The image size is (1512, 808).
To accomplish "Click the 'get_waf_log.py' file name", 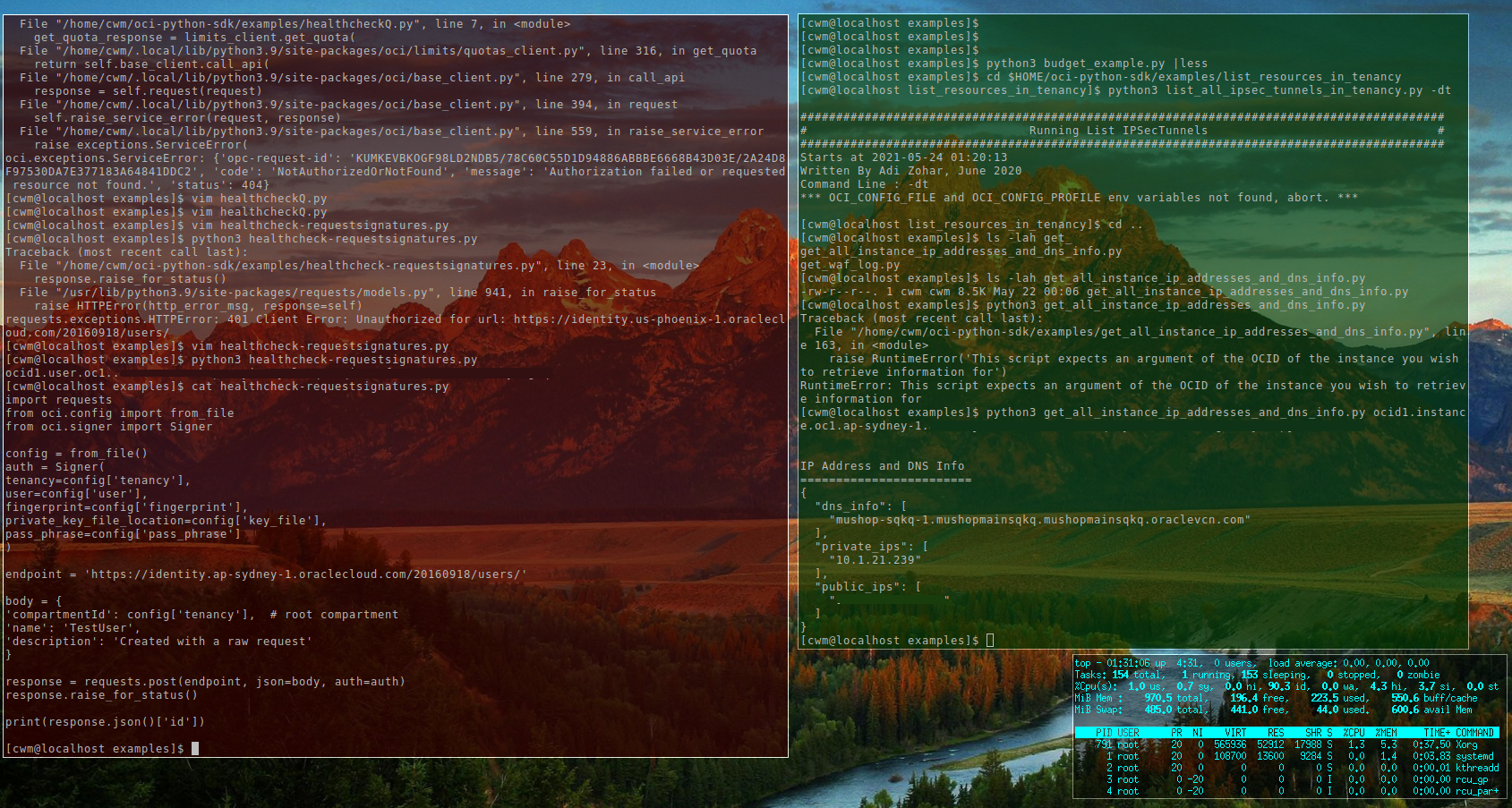I will [x=850, y=265].
